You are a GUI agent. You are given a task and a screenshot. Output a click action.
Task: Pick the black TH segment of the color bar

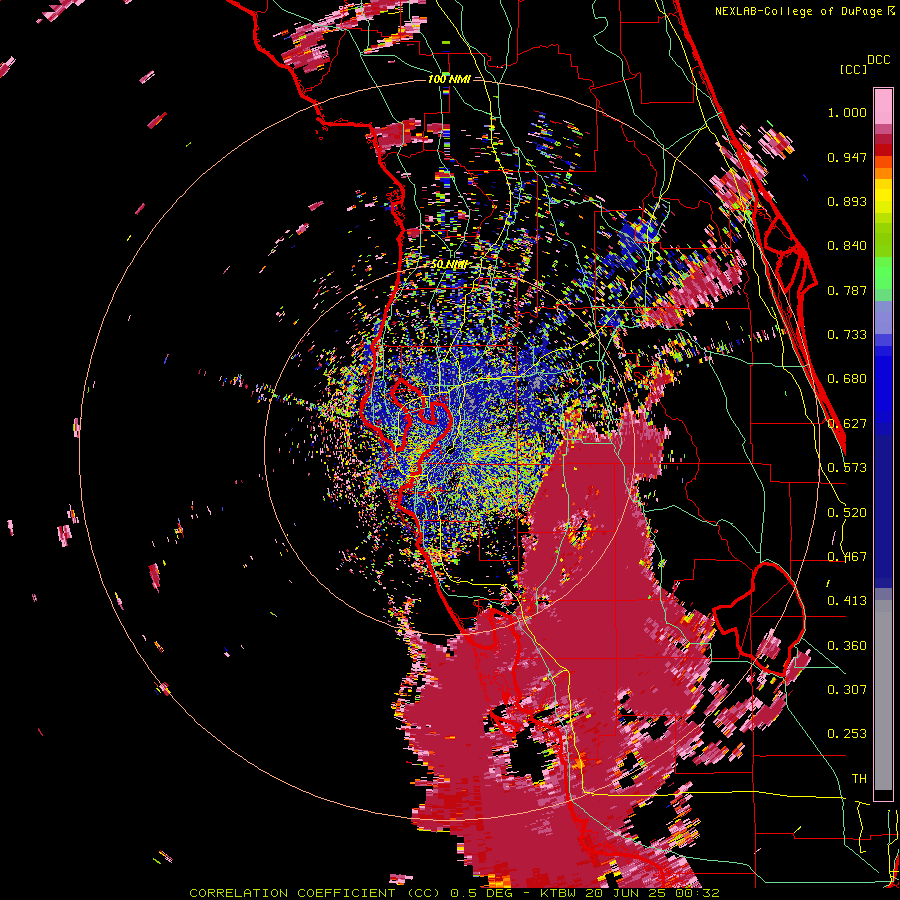[883, 795]
